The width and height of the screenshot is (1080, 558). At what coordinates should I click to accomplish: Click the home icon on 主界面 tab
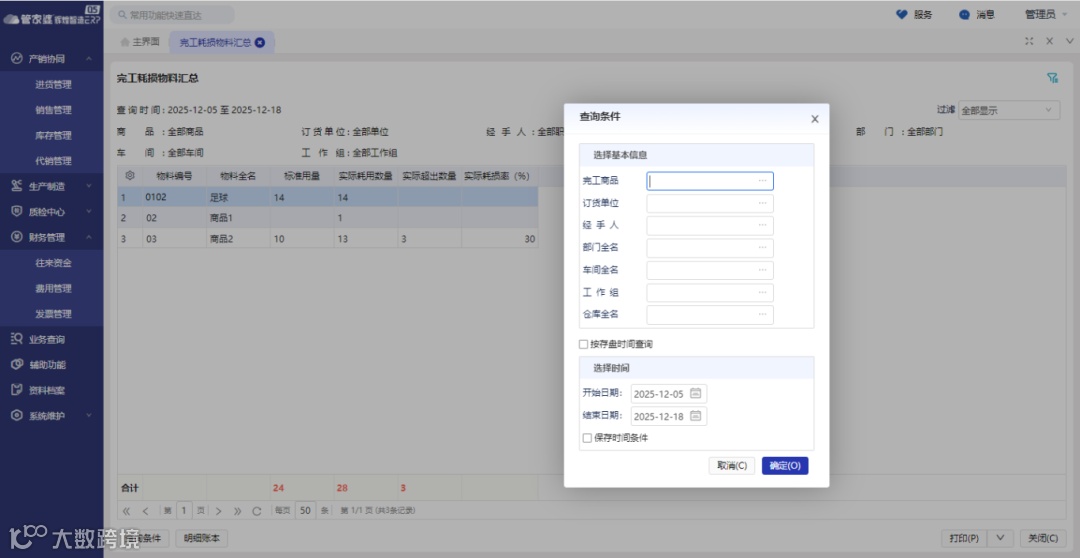tap(125, 42)
